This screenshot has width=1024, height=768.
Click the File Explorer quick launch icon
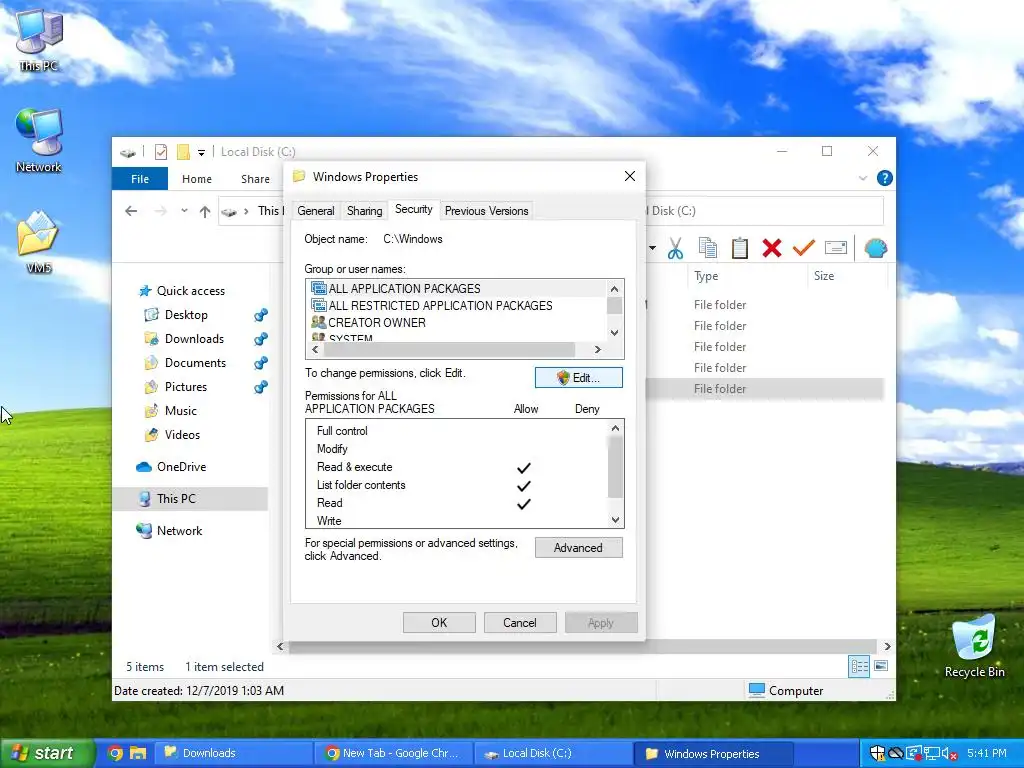138,753
